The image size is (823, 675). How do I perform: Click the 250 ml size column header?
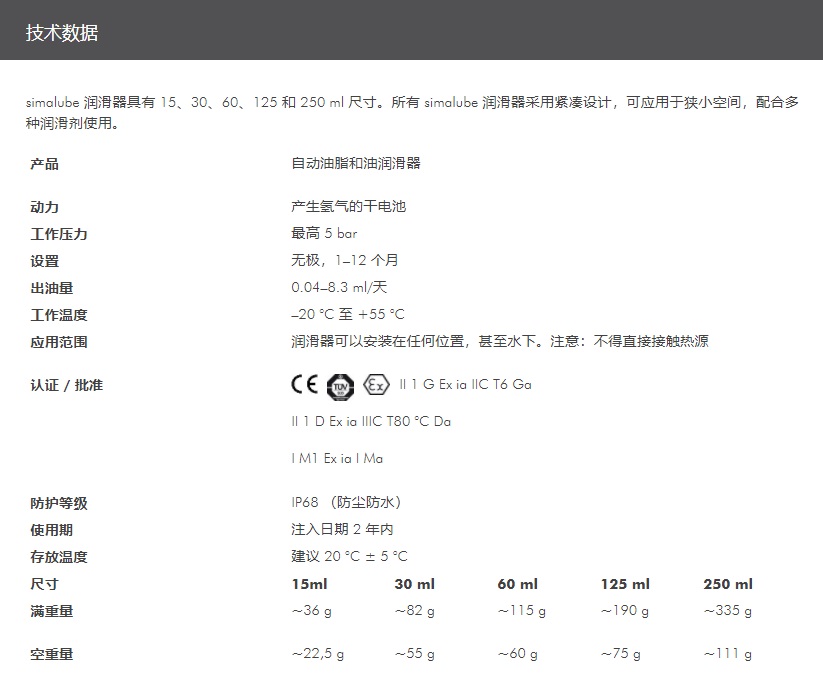(x=728, y=584)
